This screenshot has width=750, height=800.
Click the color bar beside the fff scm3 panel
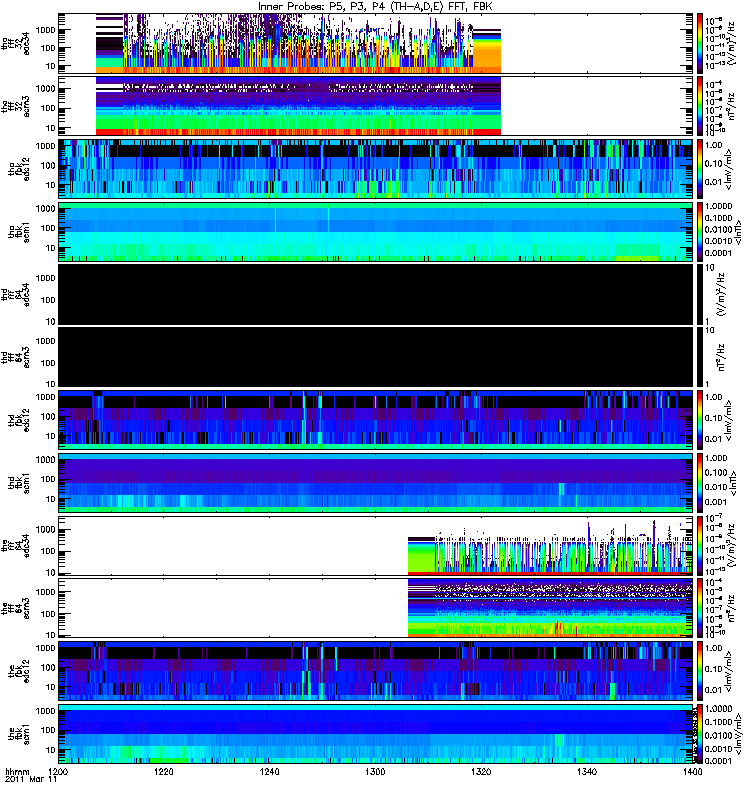click(700, 608)
